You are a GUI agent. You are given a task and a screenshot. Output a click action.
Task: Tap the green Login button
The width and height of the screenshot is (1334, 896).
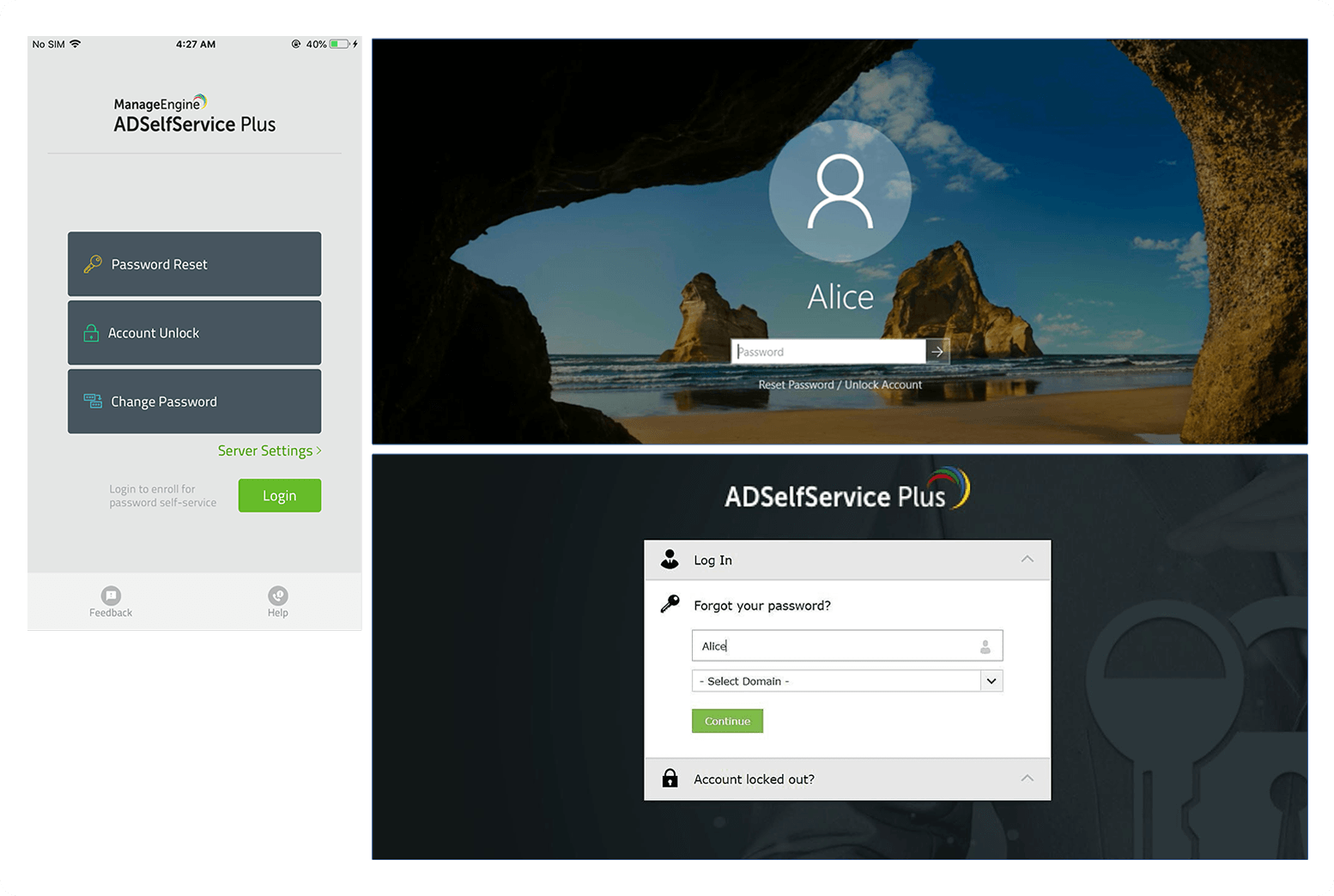pyautogui.click(x=280, y=495)
